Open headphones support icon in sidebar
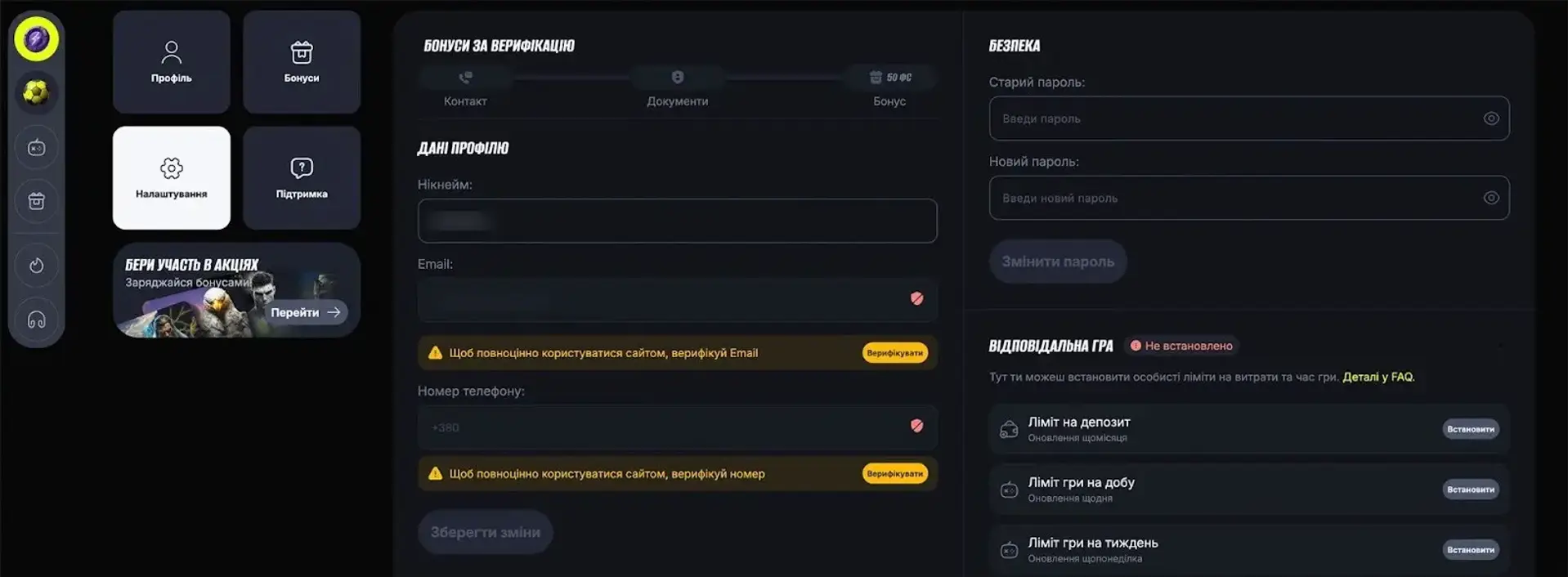 pyautogui.click(x=36, y=320)
